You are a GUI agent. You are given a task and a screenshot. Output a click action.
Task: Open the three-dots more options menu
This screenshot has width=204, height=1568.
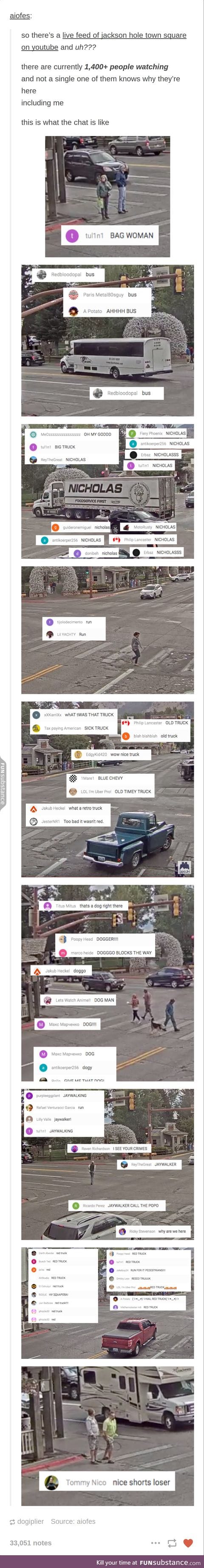pos(156,1543)
